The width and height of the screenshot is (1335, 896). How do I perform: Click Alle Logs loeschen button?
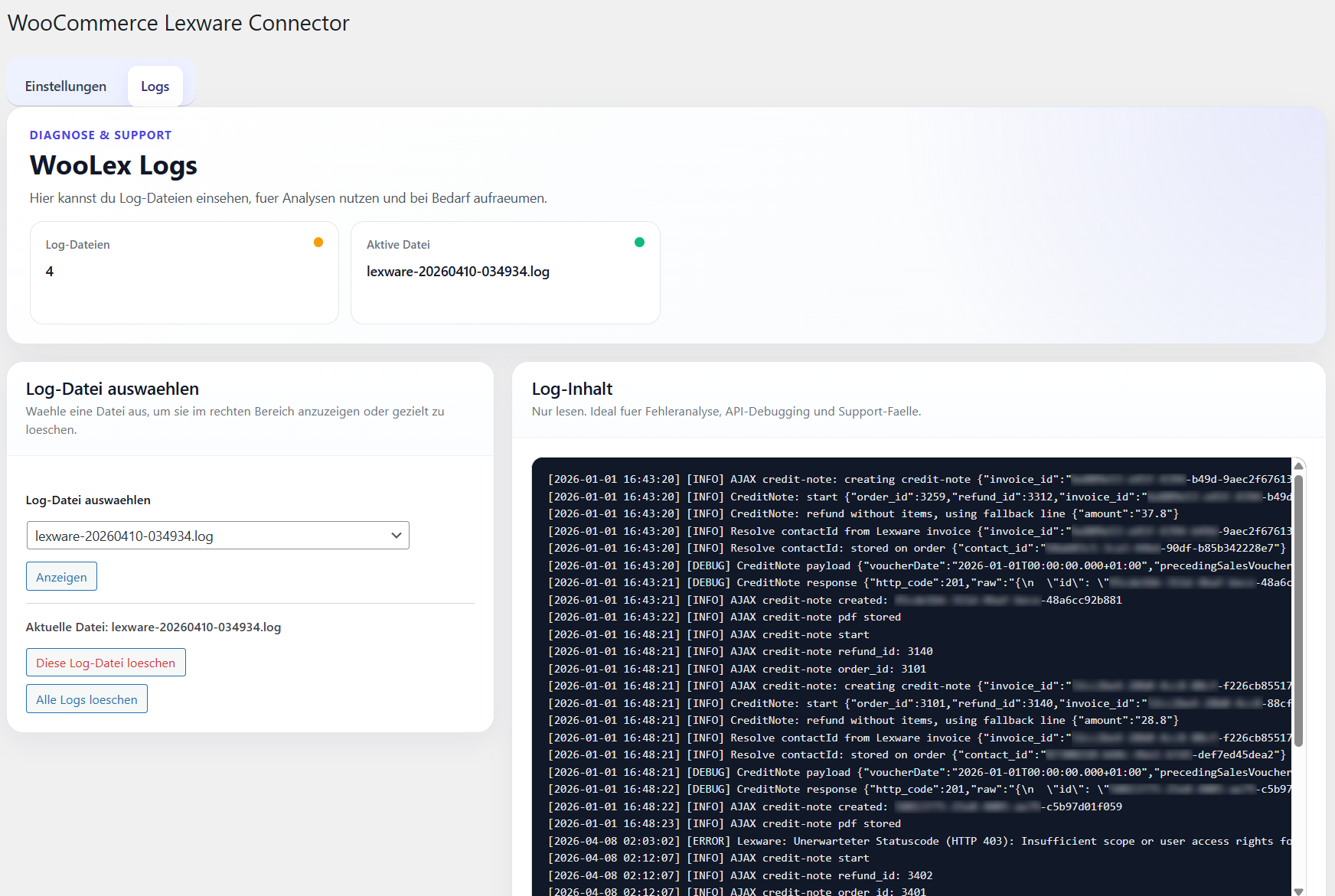point(86,699)
